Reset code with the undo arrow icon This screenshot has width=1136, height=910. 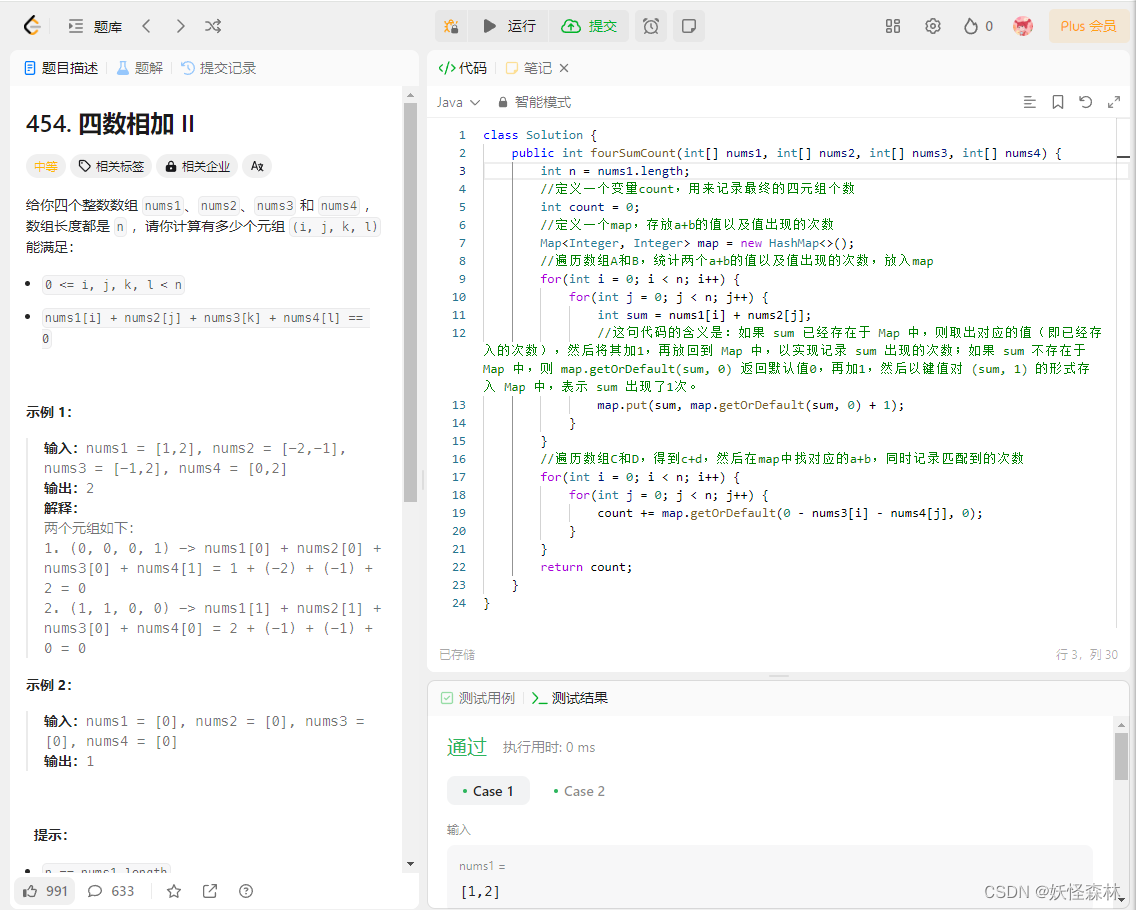pyautogui.click(x=1085, y=102)
